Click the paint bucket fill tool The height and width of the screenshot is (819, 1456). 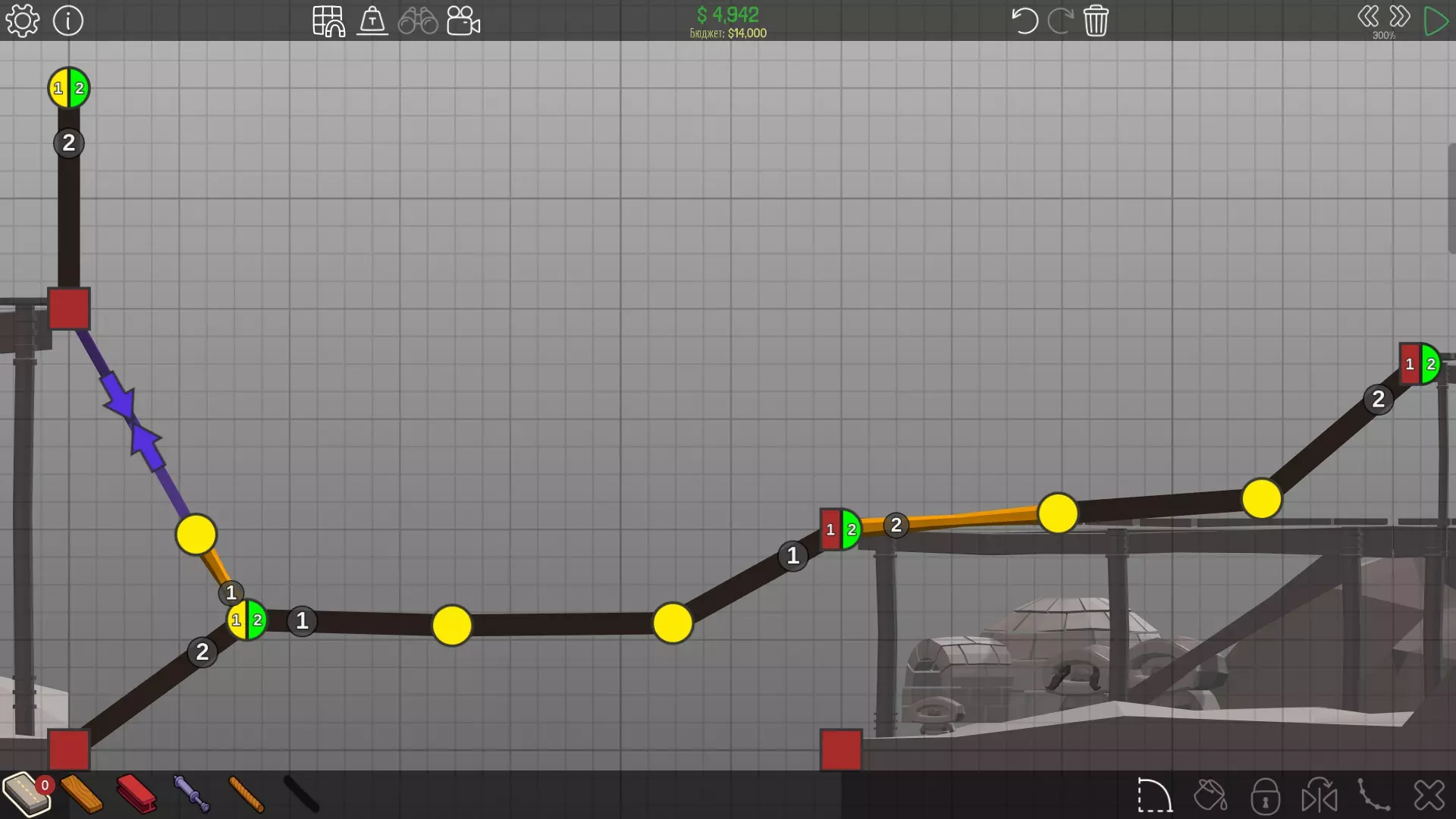click(1210, 795)
